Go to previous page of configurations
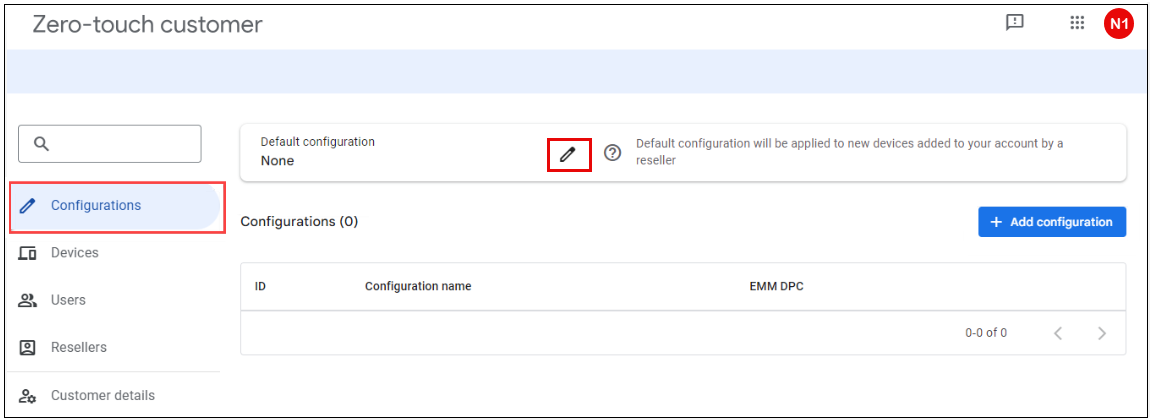 click(x=1058, y=333)
